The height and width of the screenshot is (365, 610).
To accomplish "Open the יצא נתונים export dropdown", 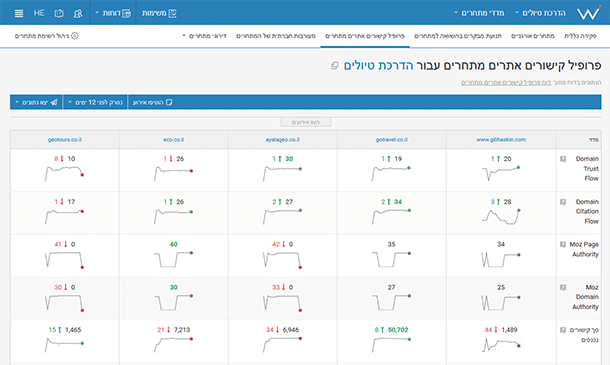I will pos(36,102).
